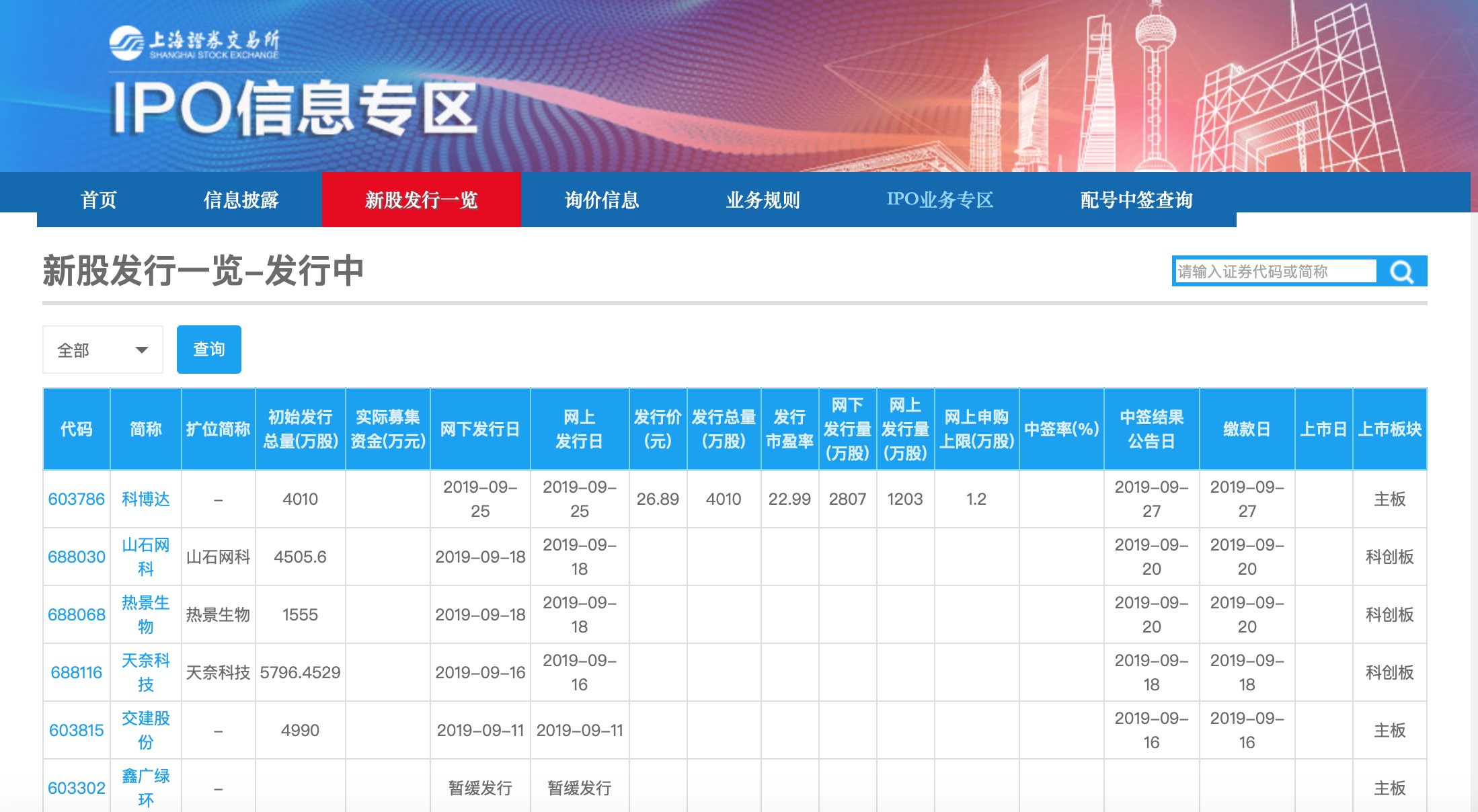Open stock name link 科博达
Viewport: 1478px width, 812px height.
pyautogui.click(x=145, y=499)
